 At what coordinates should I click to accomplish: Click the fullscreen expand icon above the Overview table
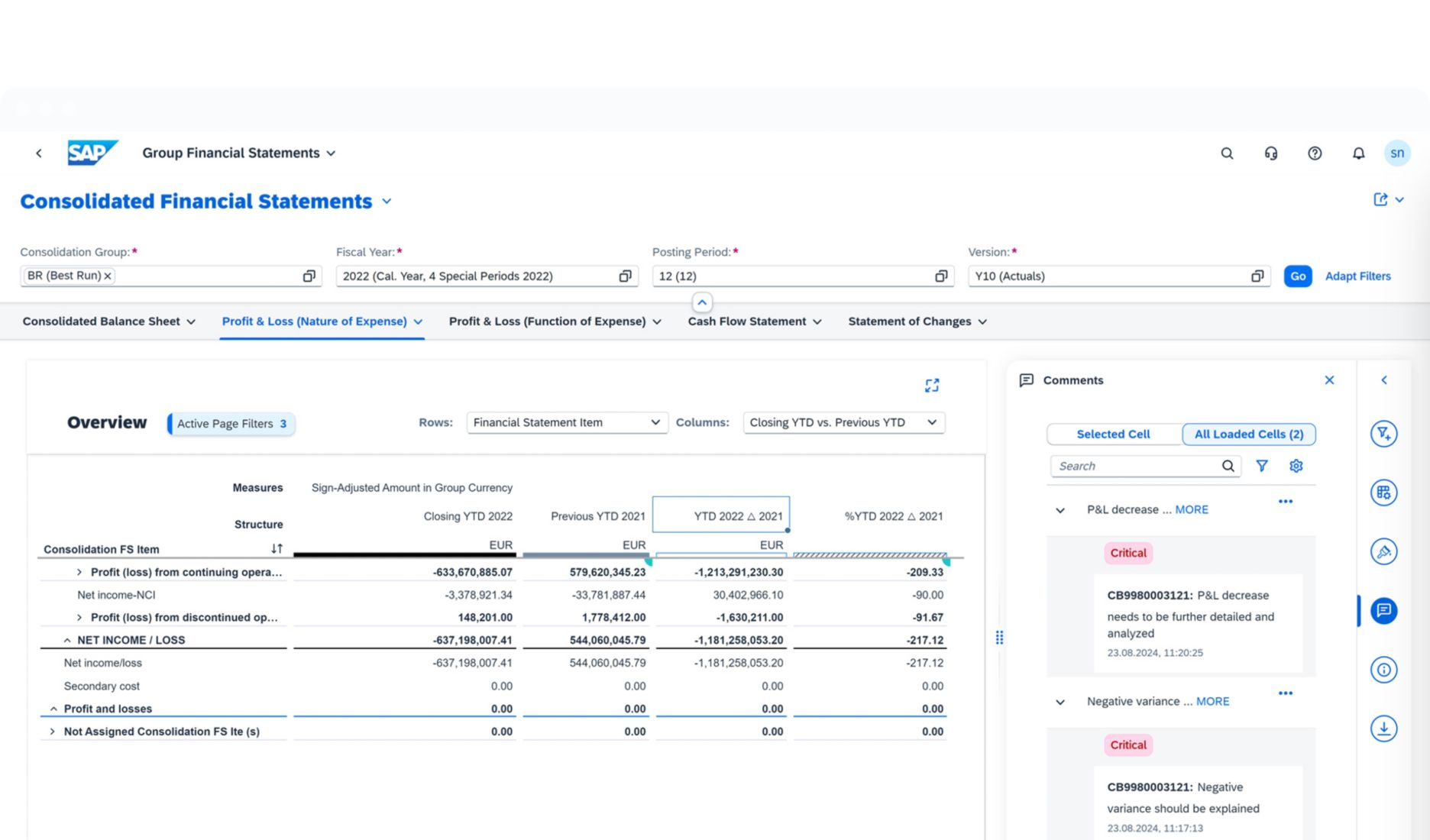[931, 385]
